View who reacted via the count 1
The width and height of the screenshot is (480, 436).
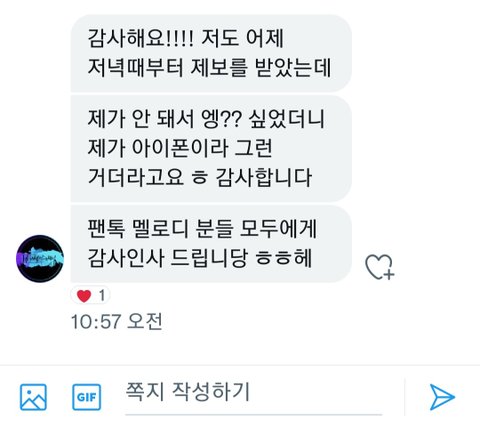(102, 295)
